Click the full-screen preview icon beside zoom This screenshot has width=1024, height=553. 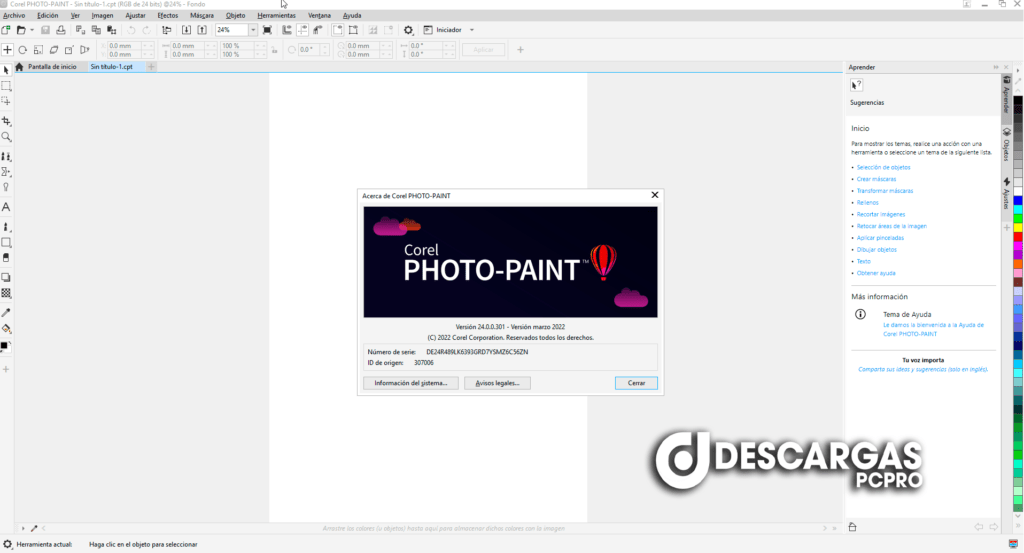(267, 30)
